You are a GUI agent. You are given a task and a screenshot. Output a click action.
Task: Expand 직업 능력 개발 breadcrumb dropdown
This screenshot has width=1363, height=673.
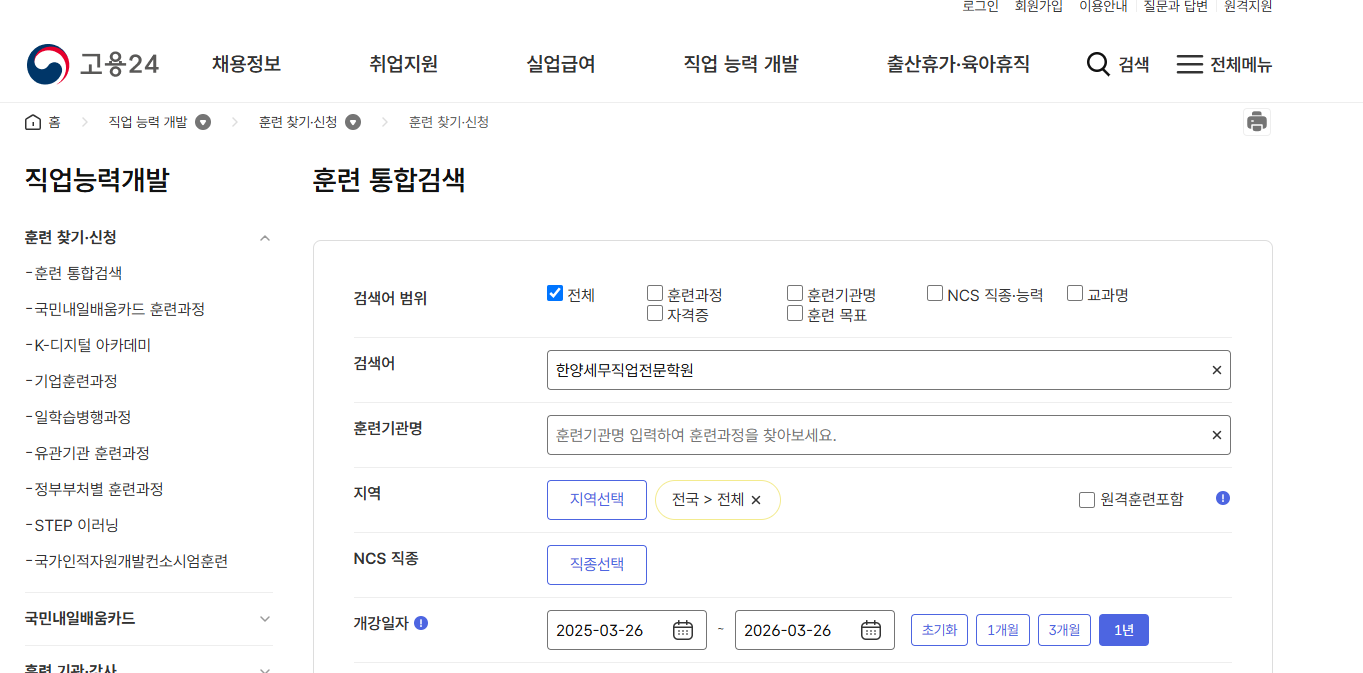203,122
